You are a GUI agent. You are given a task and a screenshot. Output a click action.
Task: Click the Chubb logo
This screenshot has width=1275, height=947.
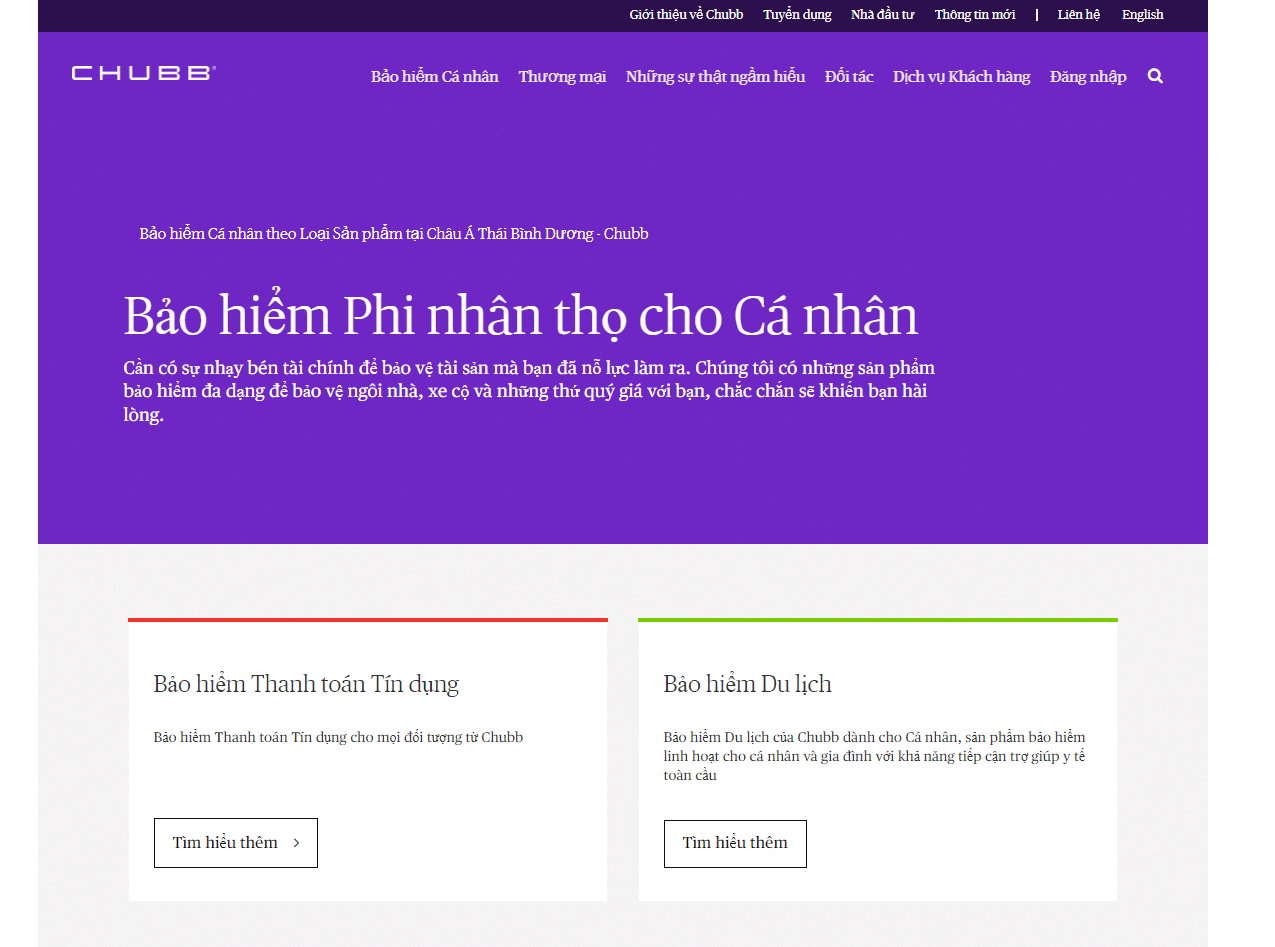[144, 73]
